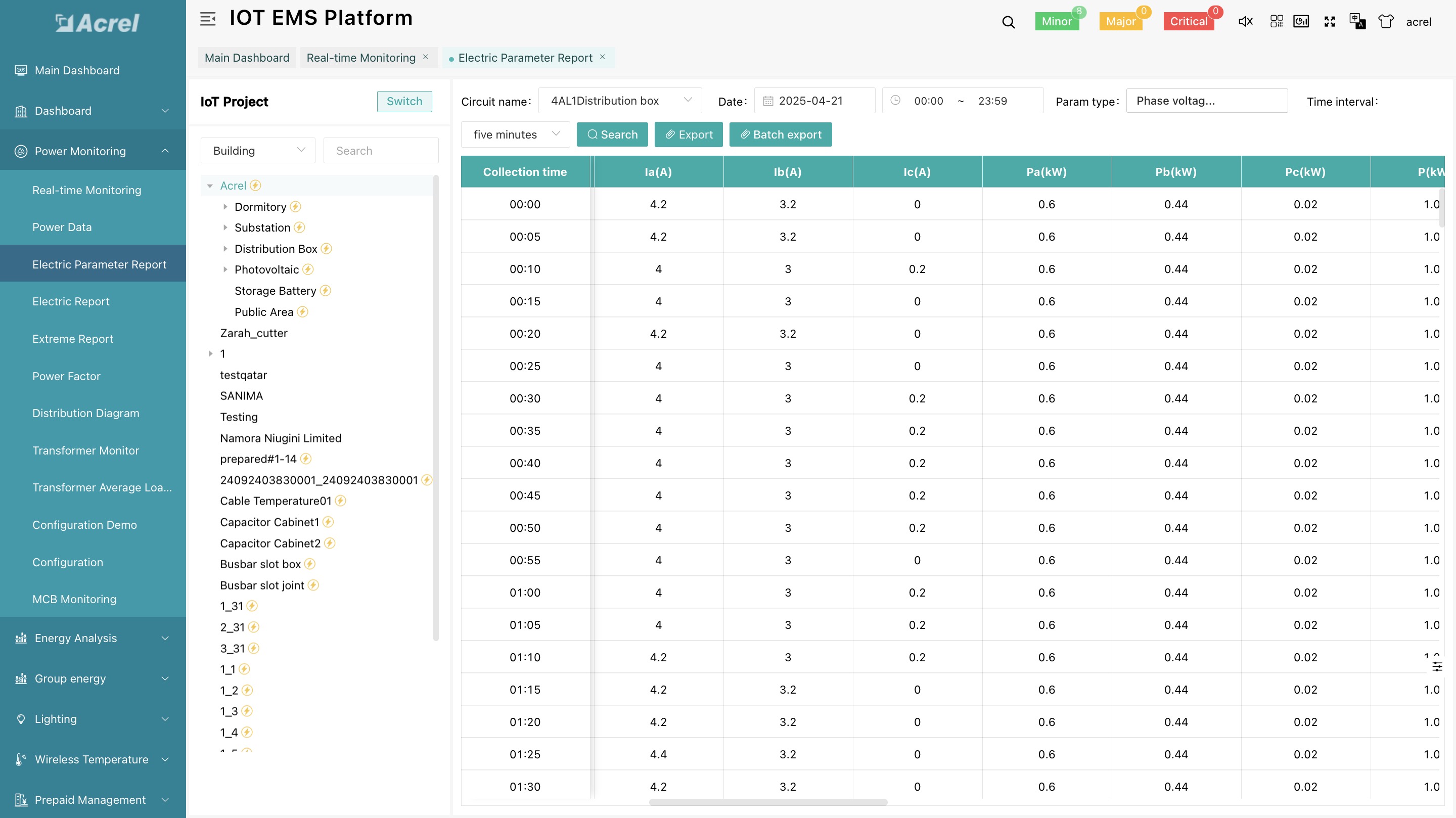
Task: Click the project tree vertical scrollbar
Action: 436,408
